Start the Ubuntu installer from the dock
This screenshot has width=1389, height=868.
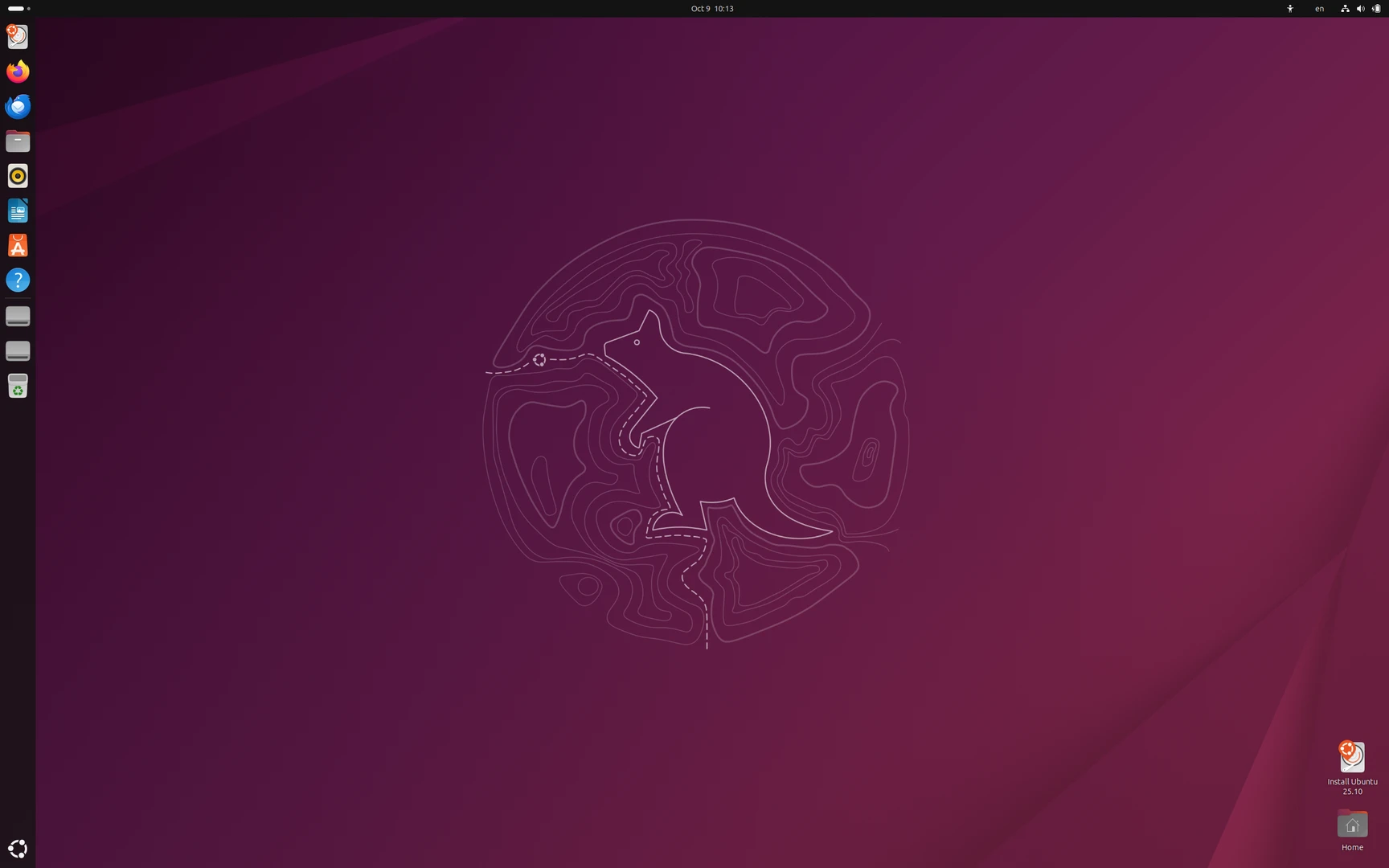pyautogui.click(x=17, y=35)
